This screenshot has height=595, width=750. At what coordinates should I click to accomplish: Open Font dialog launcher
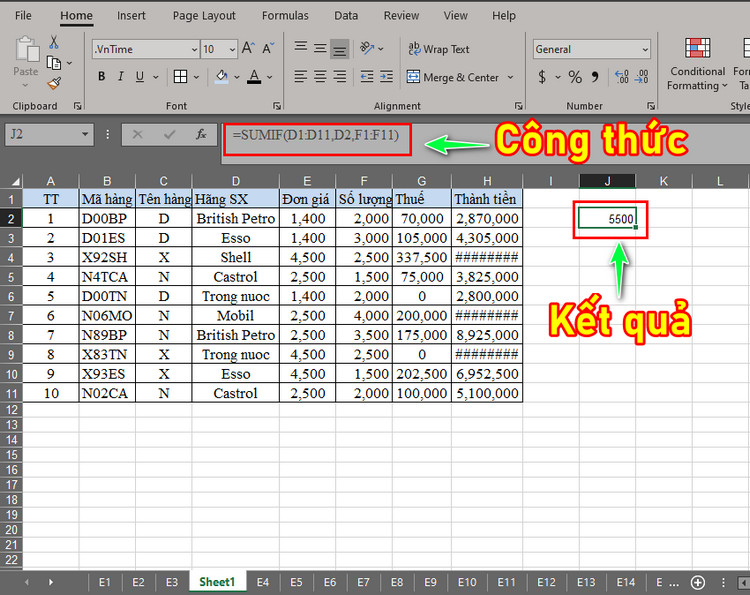(x=277, y=106)
